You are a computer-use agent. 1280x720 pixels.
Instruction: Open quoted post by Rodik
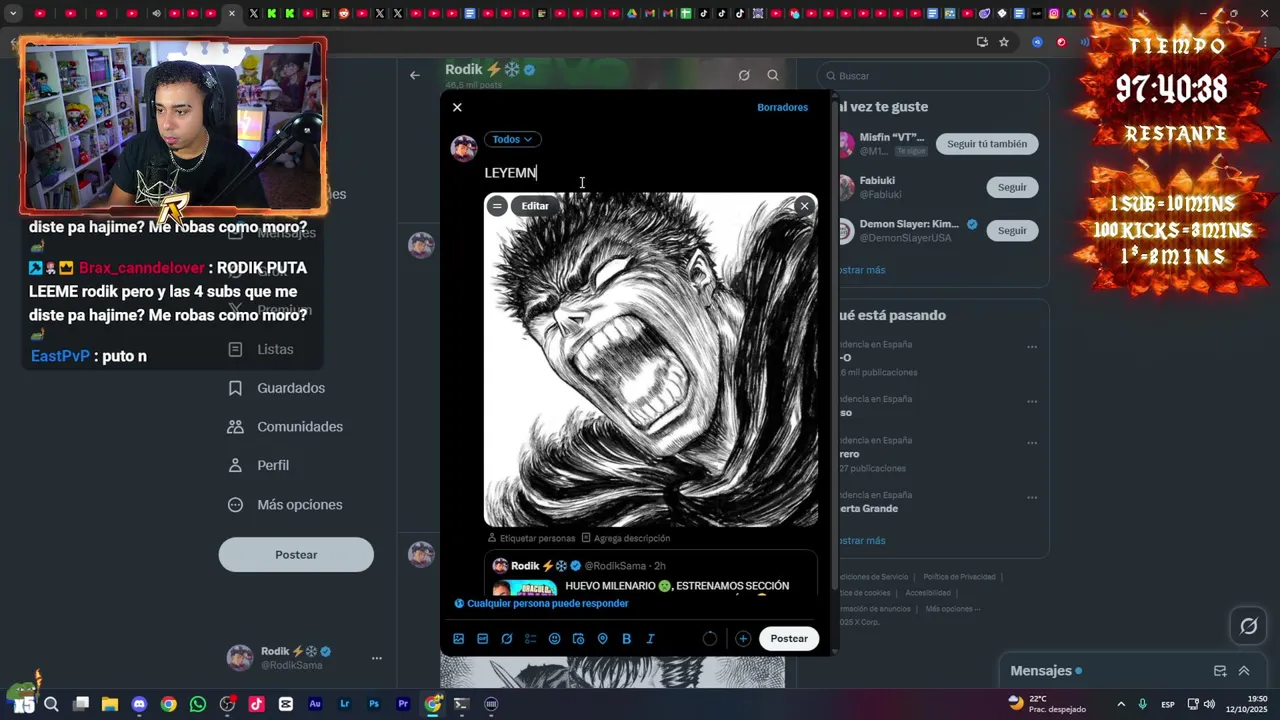tap(651, 573)
